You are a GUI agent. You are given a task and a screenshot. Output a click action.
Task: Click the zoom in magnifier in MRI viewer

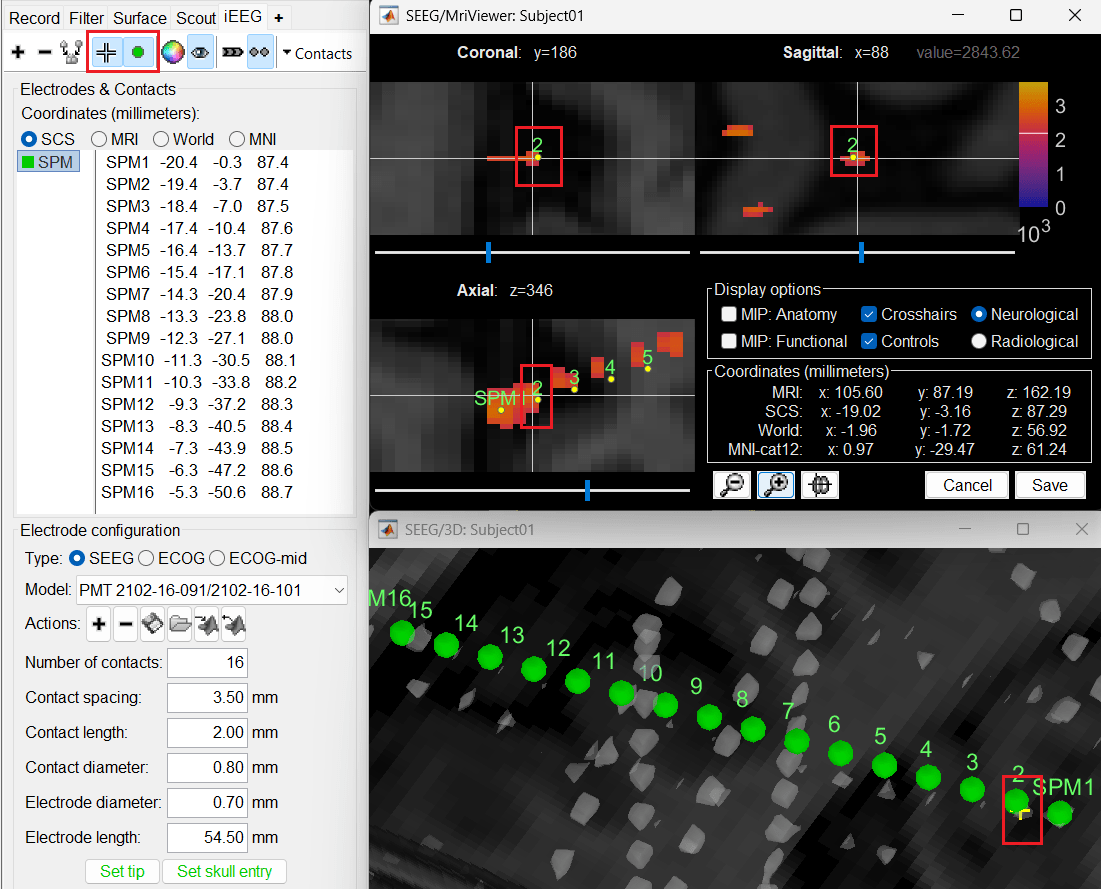(x=776, y=485)
